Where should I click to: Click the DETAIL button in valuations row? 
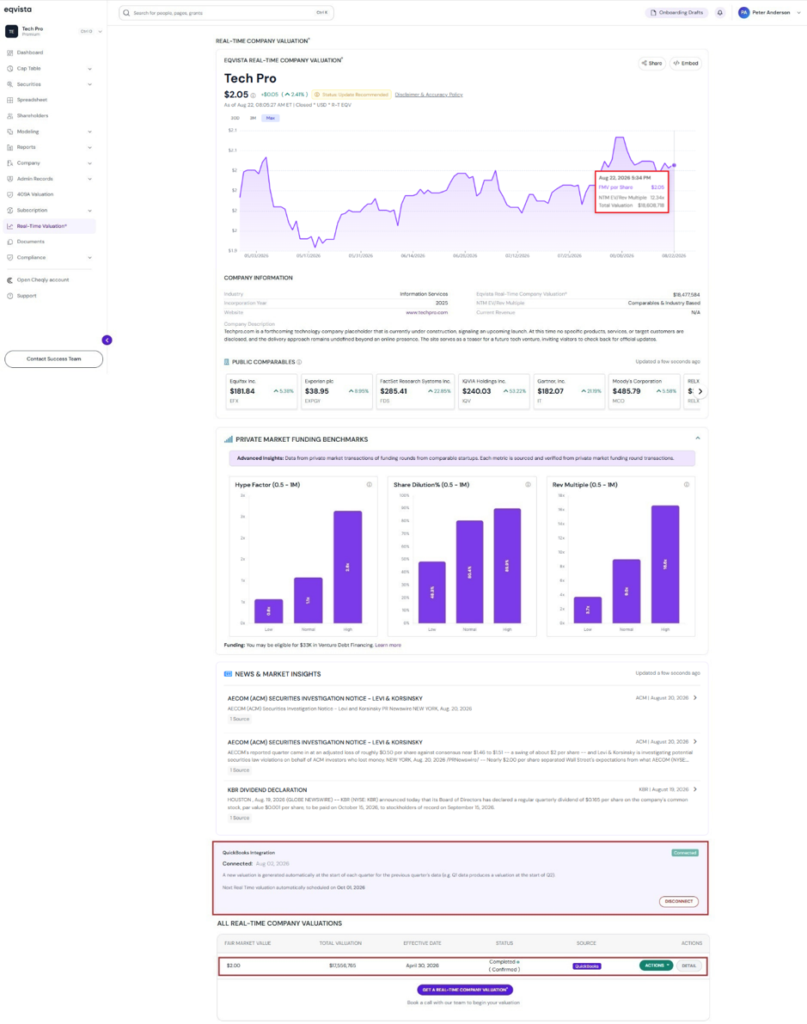click(689, 965)
